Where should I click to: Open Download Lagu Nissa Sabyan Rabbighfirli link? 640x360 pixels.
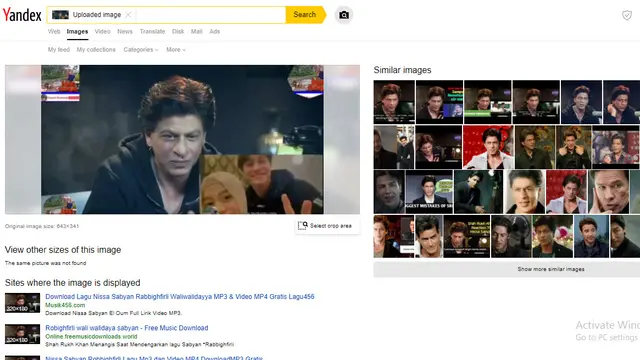(180, 297)
